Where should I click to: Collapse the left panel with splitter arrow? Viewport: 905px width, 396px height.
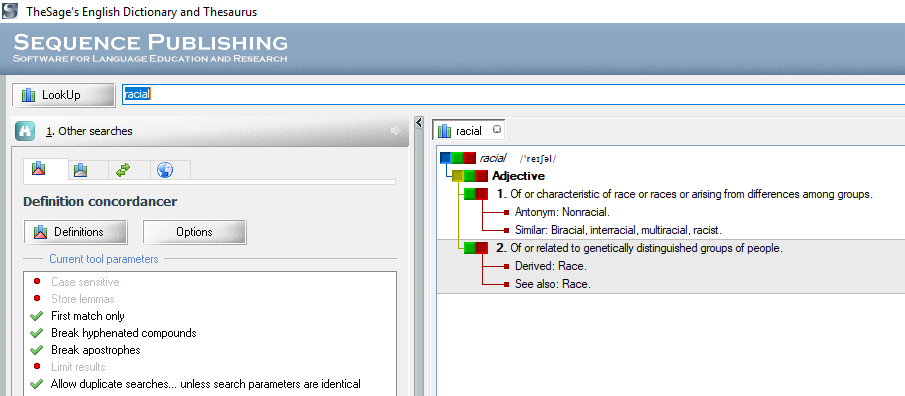pyautogui.click(x=419, y=122)
